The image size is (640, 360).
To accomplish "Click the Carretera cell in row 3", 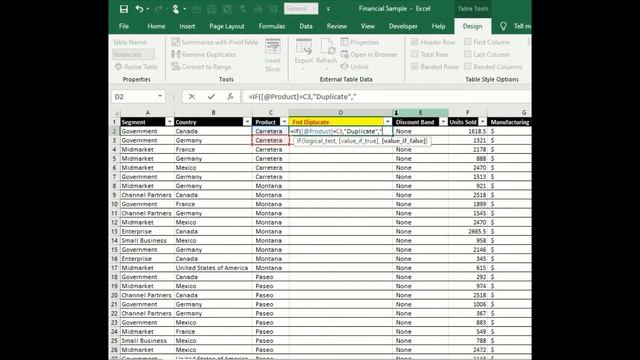I will click(270, 140).
